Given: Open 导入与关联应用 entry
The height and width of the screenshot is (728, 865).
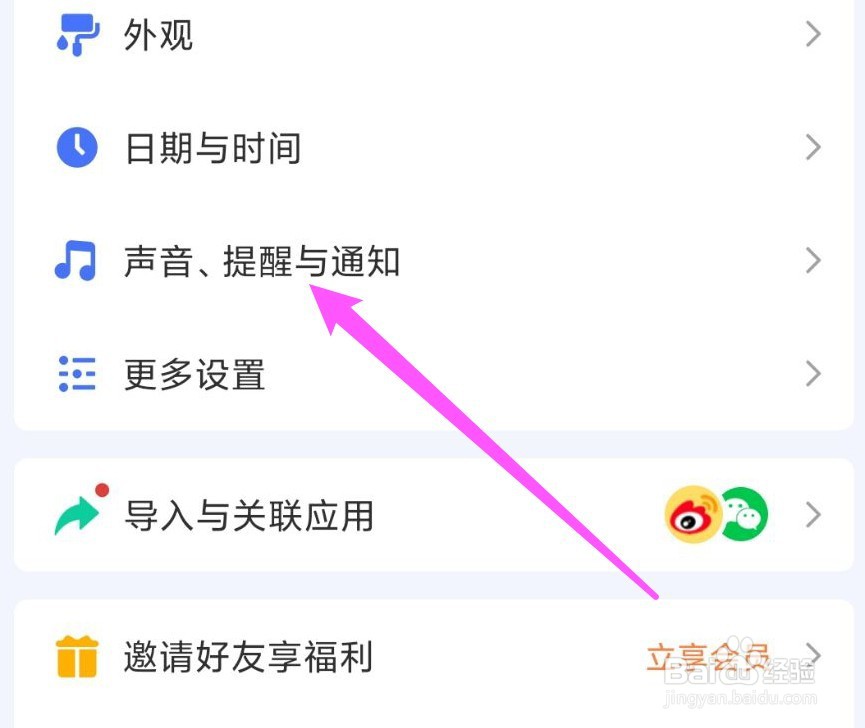Looking at the screenshot, I should tap(434, 515).
